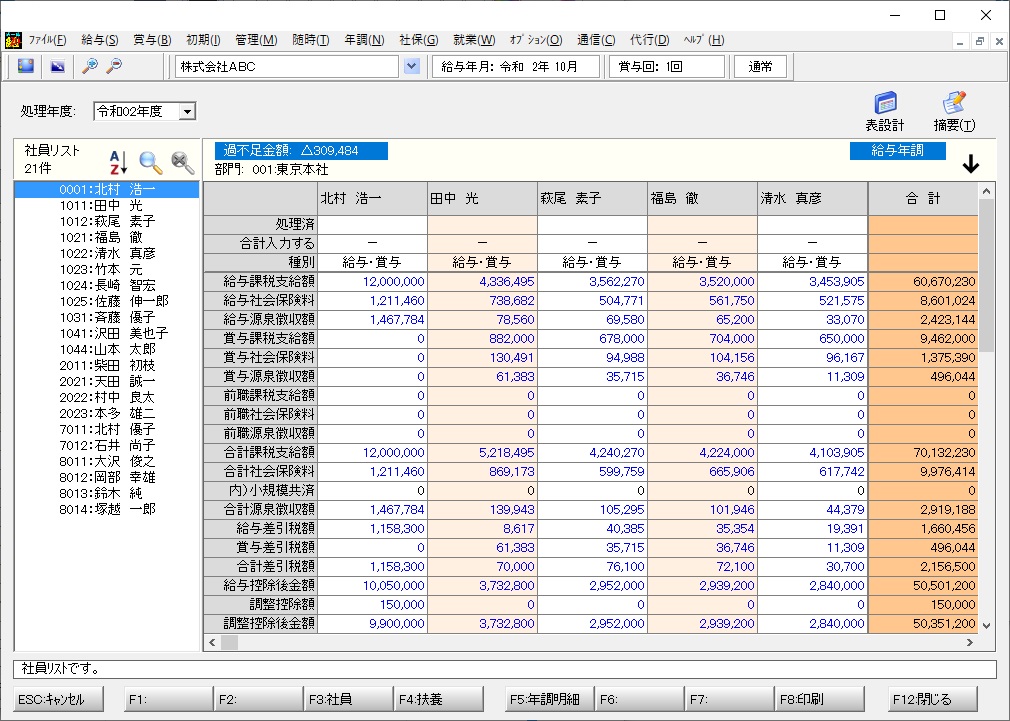
Task: Click the application logo icon in menu bar
Action: click(13, 40)
